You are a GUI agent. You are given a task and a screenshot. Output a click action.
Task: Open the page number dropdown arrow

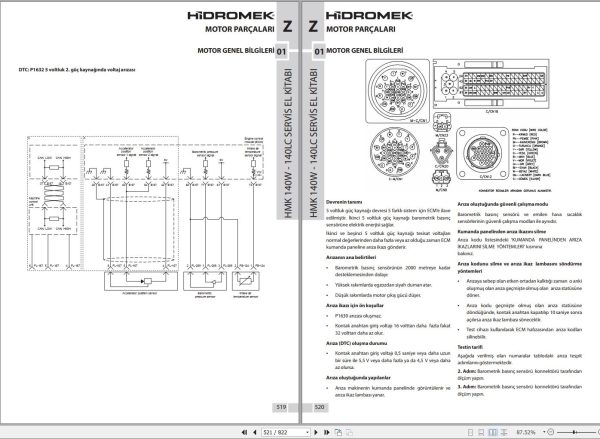pyautogui.click(x=307, y=432)
